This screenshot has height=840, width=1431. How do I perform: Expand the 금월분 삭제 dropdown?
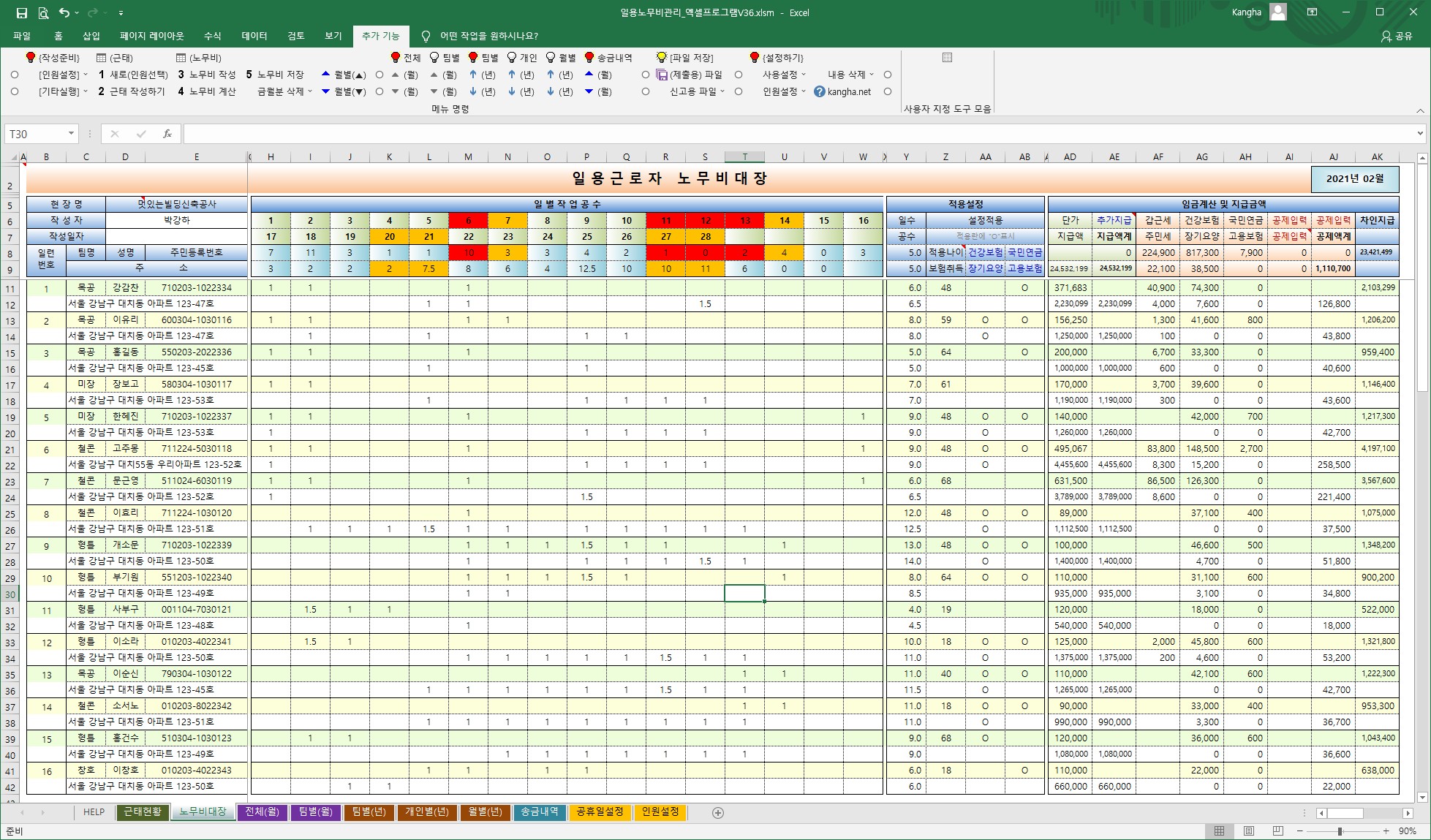309,91
